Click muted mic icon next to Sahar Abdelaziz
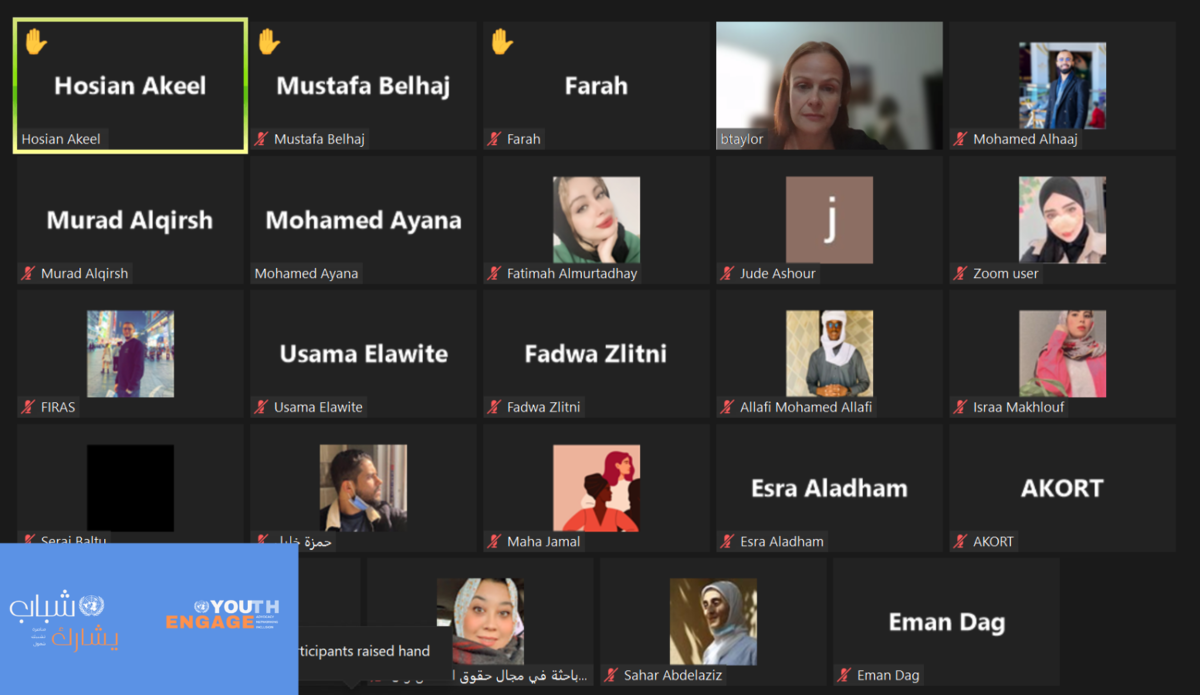Viewport: 1200px width, 695px height. click(x=611, y=675)
